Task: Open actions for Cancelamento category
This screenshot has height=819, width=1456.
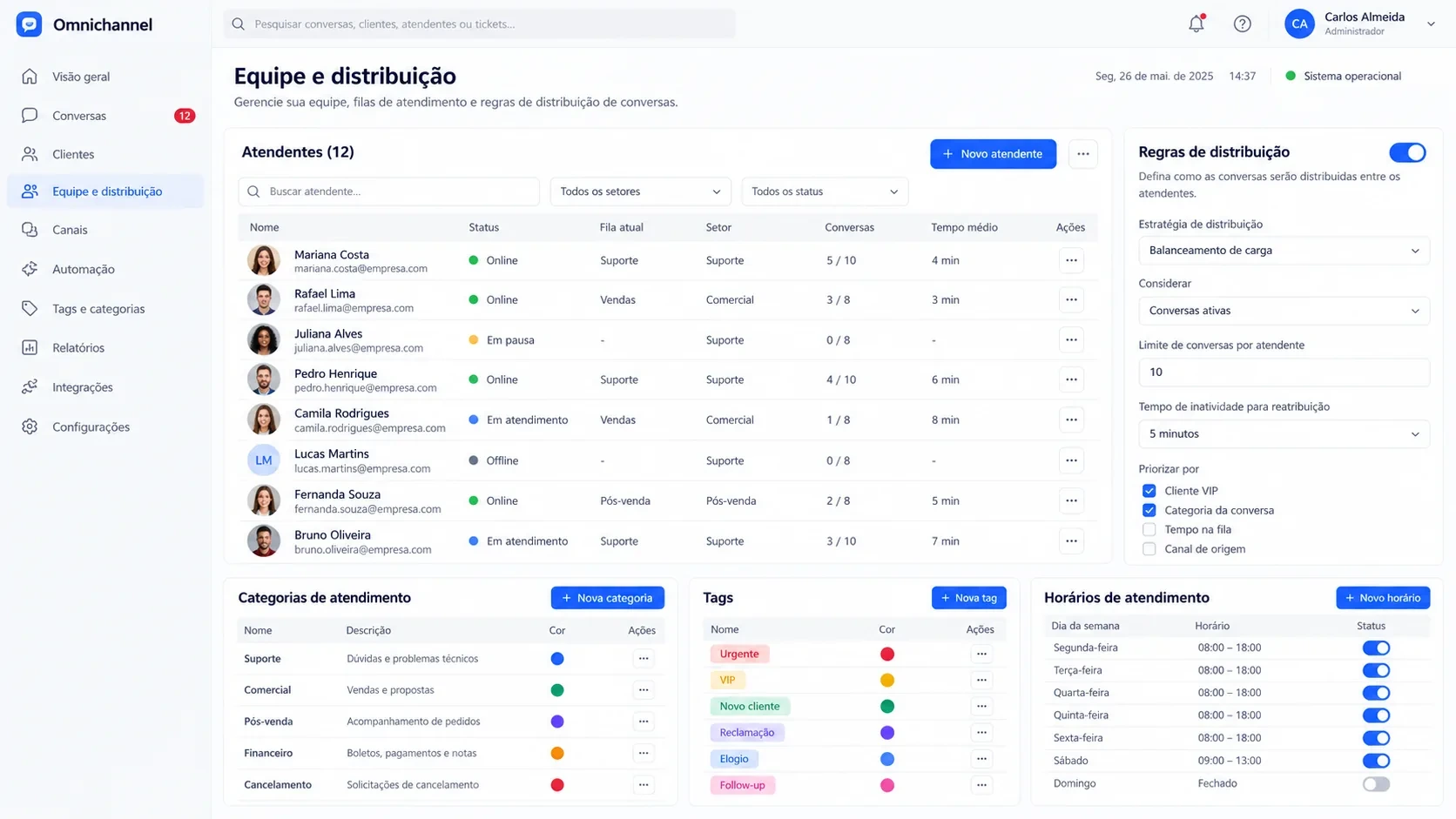Action: pos(644,784)
